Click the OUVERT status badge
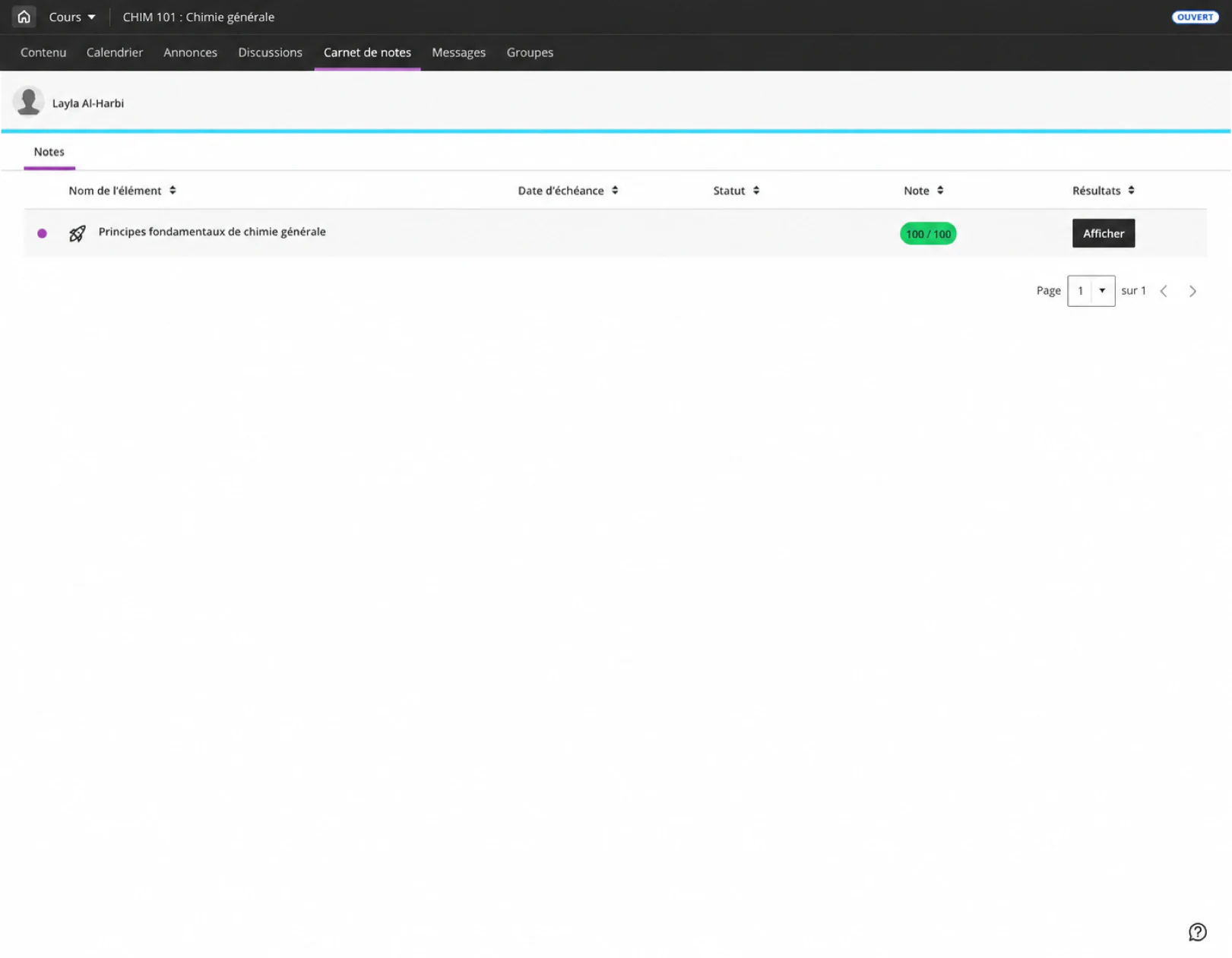 pyautogui.click(x=1195, y=17)
